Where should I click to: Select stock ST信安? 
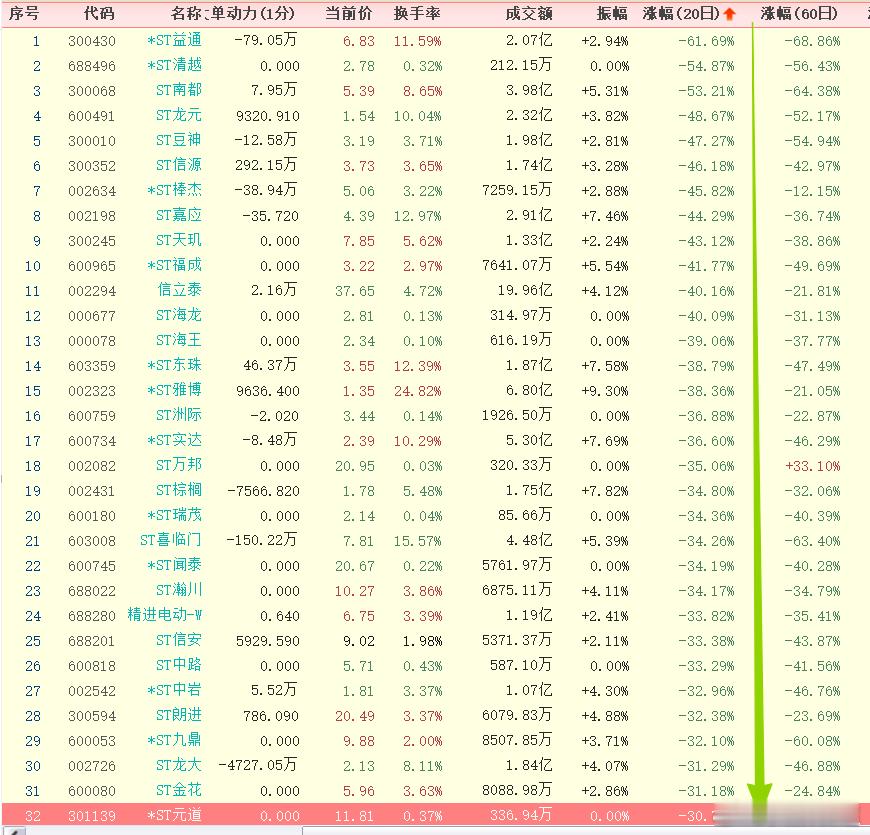(x=179, y=640)
